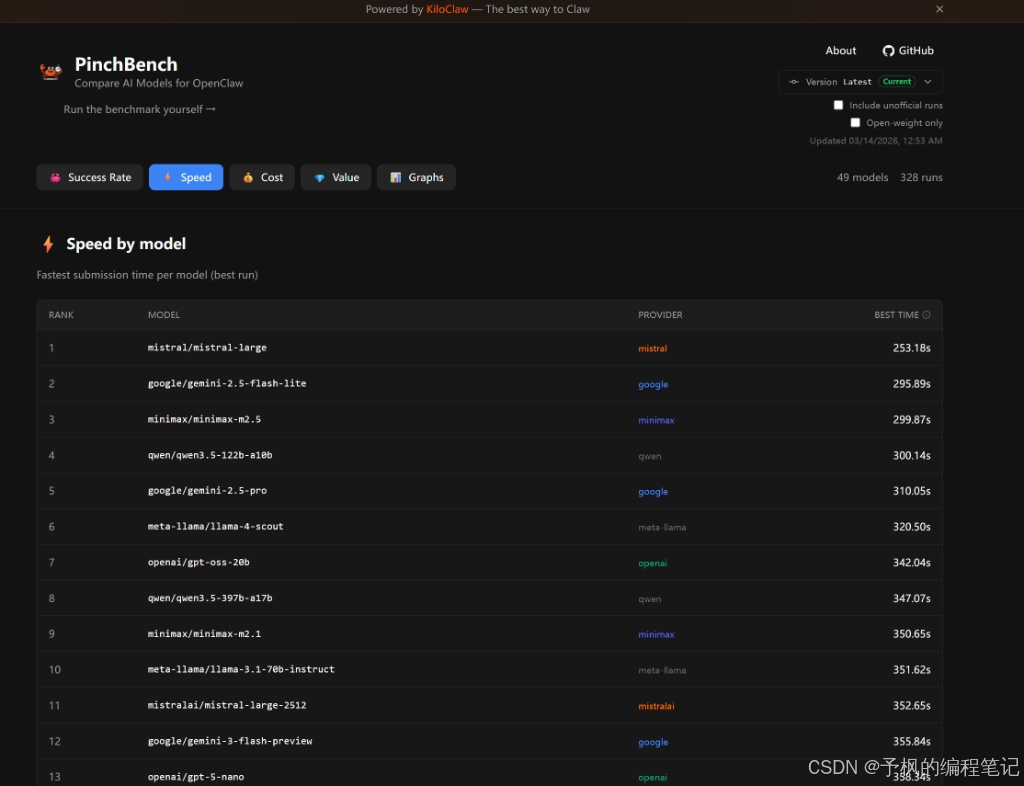
Task: Click the 320.50s best time value
Action: (x=912, y=527)
